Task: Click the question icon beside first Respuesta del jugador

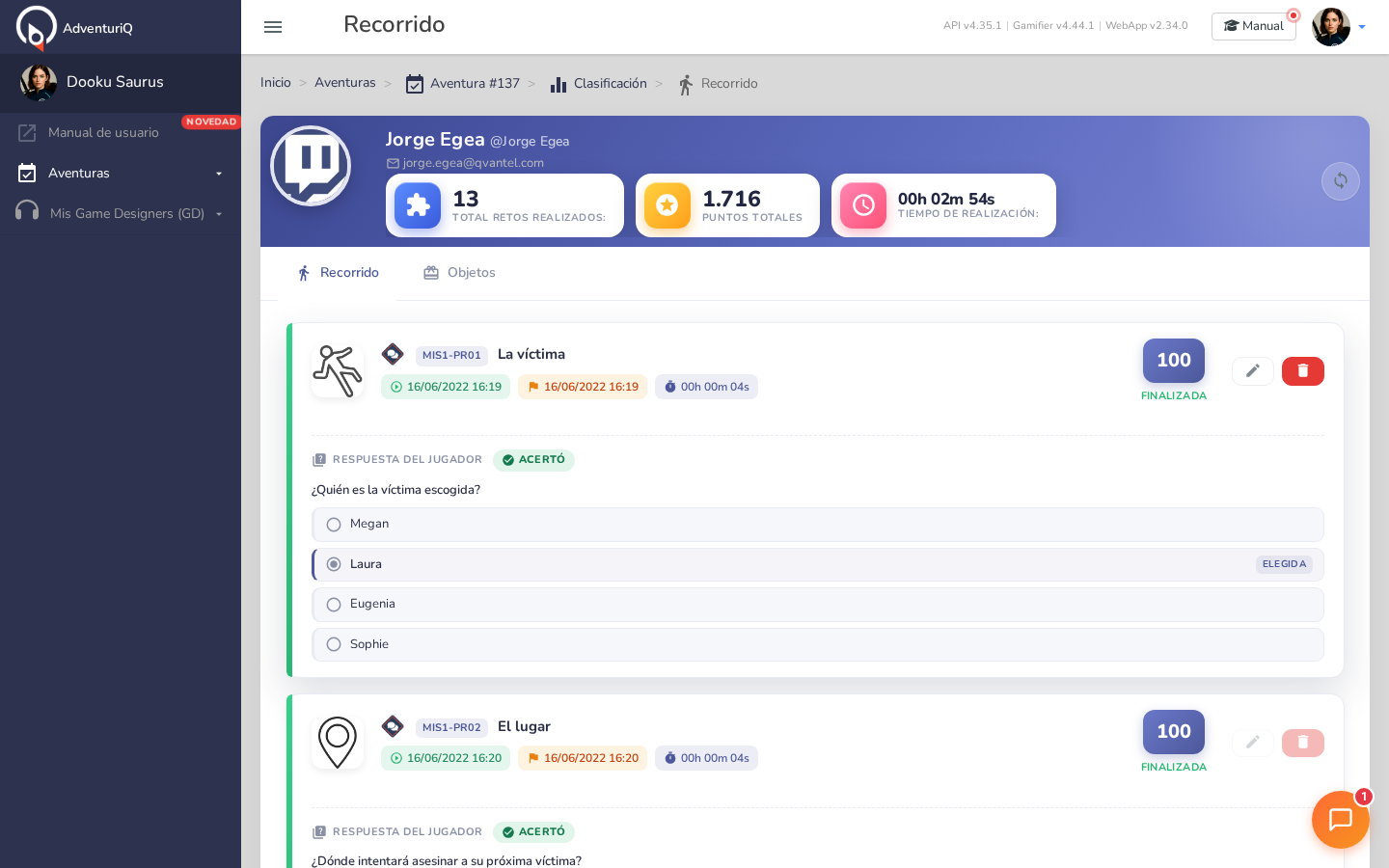Action: coord(319,461)
